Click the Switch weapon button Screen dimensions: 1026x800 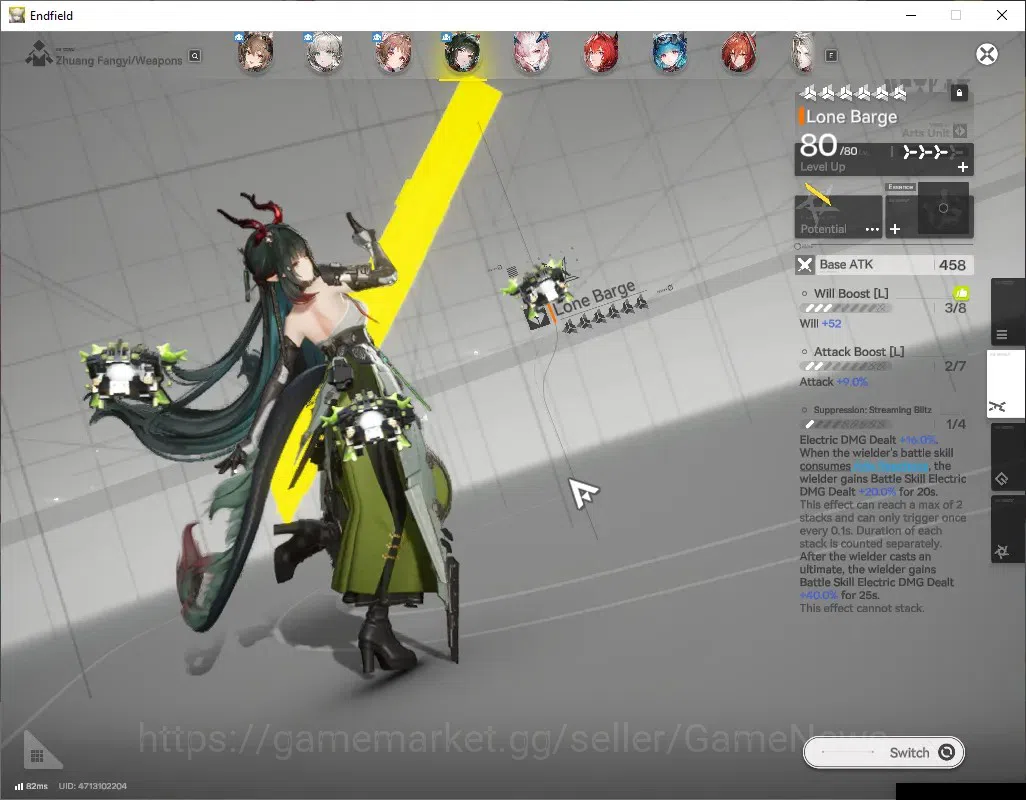[x=883, y=752]
